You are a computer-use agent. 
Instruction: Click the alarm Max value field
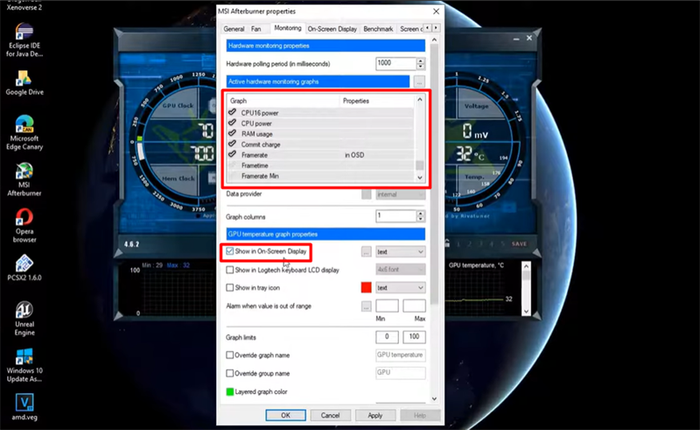[414, 306]
